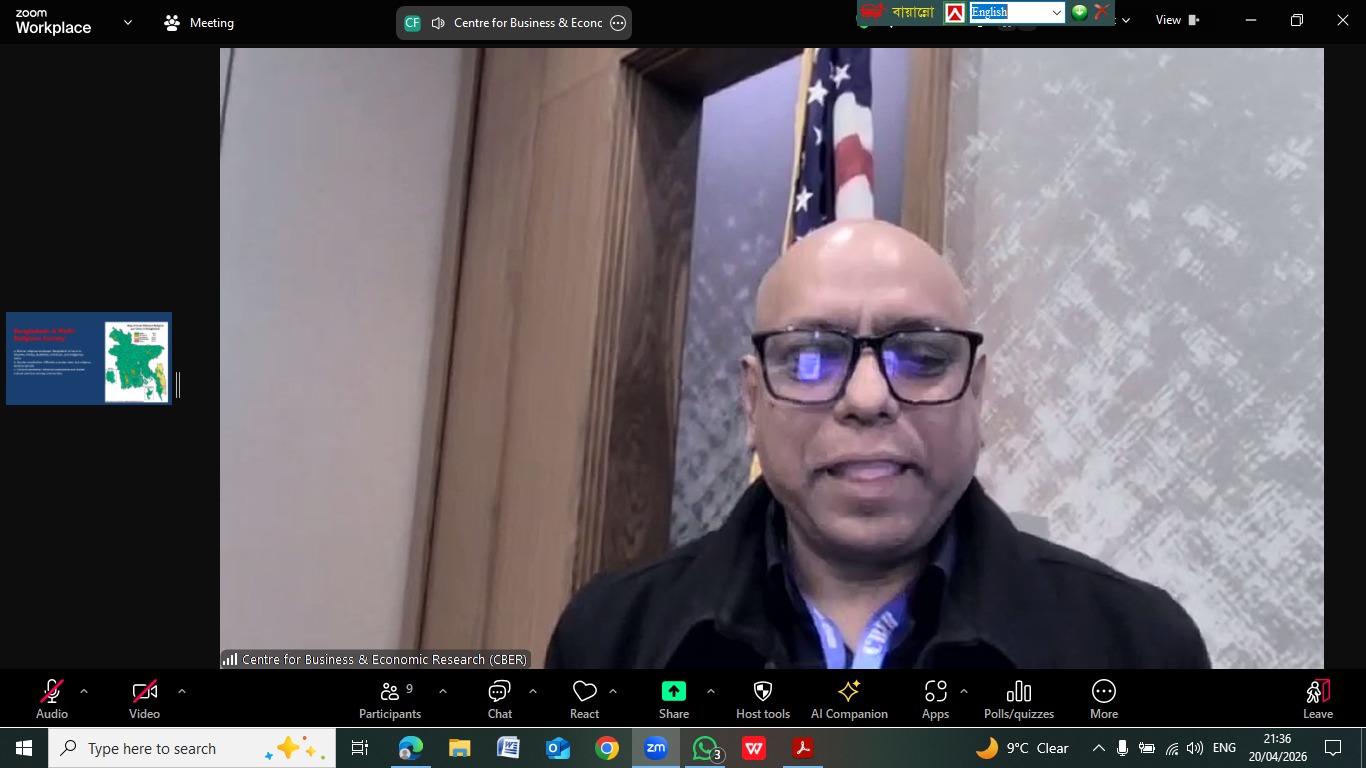The height and width of the screenshot is (768, 1366).
Task: Select the shared slide thumbnail
Action: coord(89,358)
